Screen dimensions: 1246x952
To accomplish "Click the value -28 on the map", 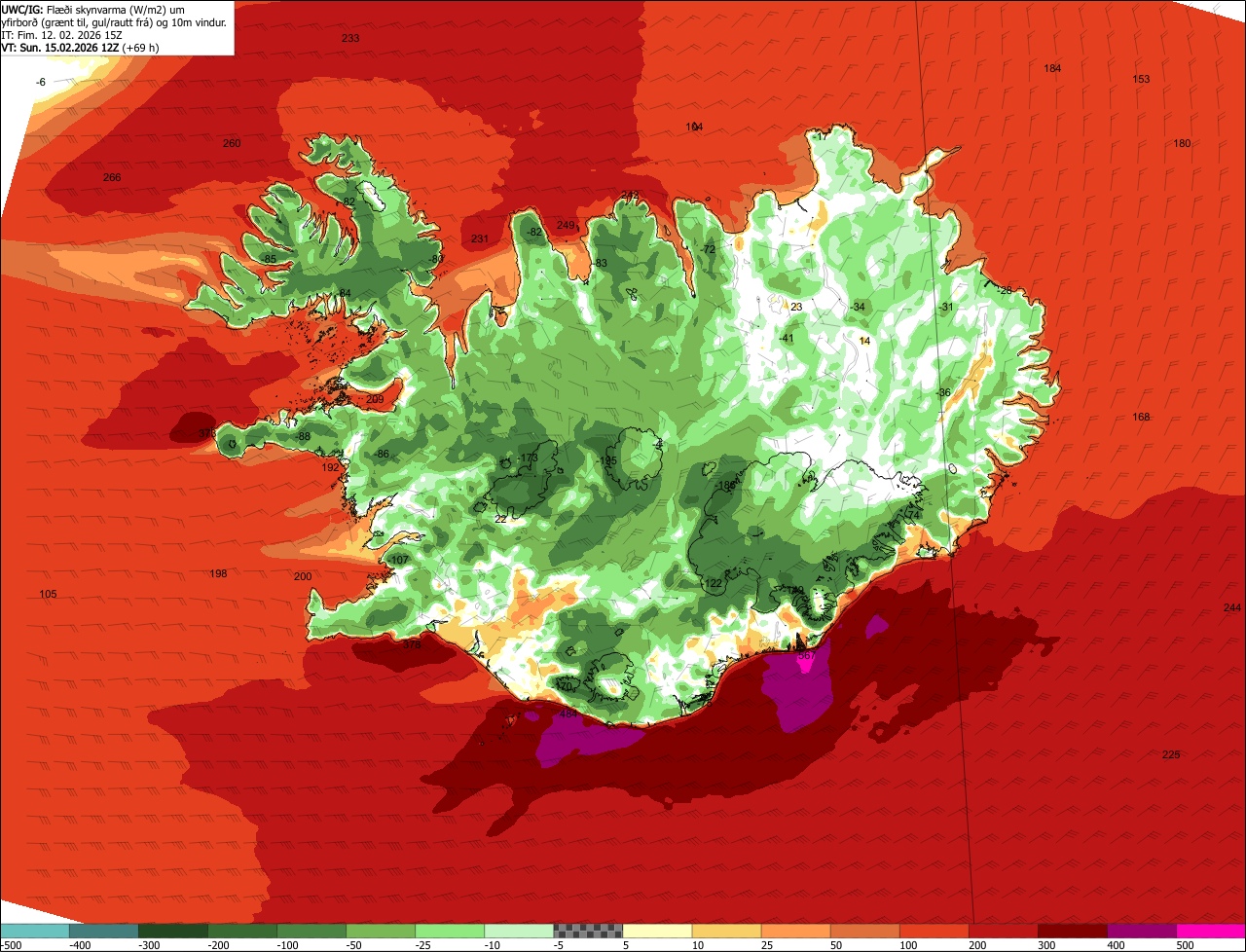I will pos(1005,290).
